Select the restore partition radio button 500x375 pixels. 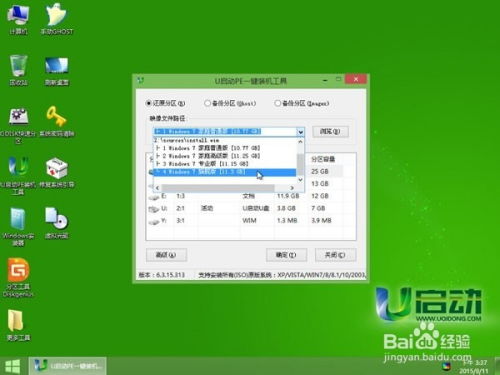(x=149, y=103)
